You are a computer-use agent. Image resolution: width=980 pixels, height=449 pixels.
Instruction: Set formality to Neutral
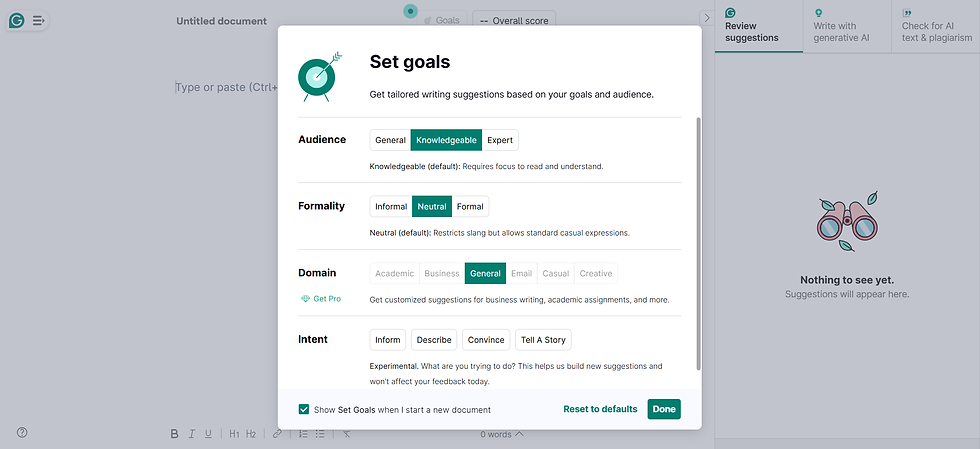[x=432, y=206]
